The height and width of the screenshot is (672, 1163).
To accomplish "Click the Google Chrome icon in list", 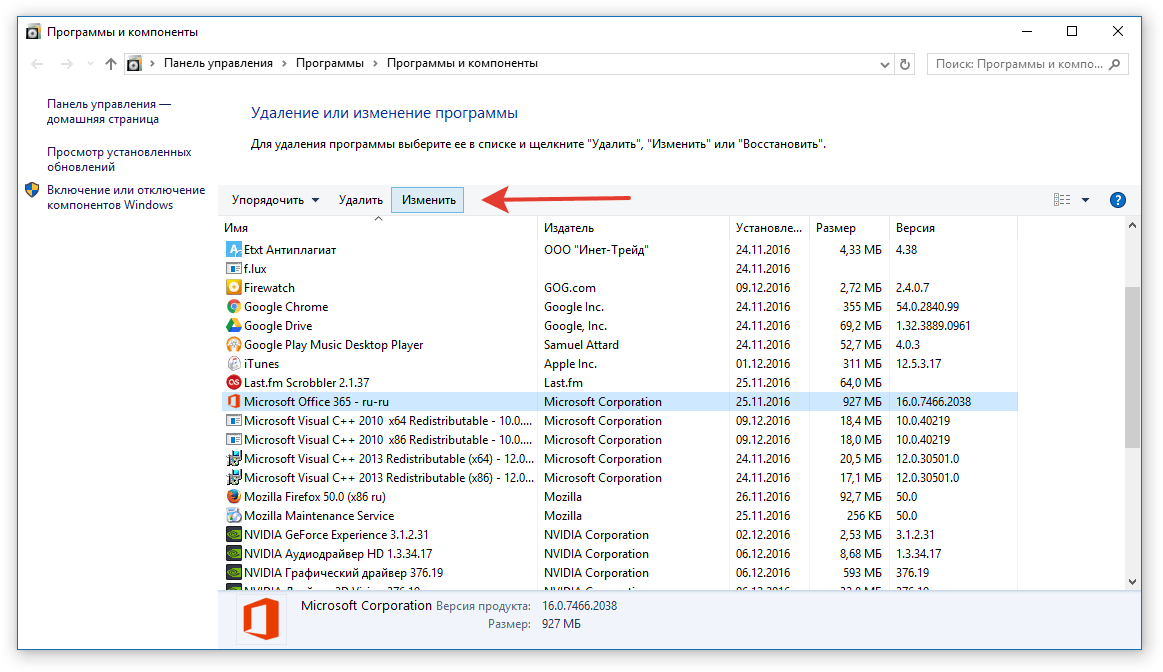I will tap(234, 307).
